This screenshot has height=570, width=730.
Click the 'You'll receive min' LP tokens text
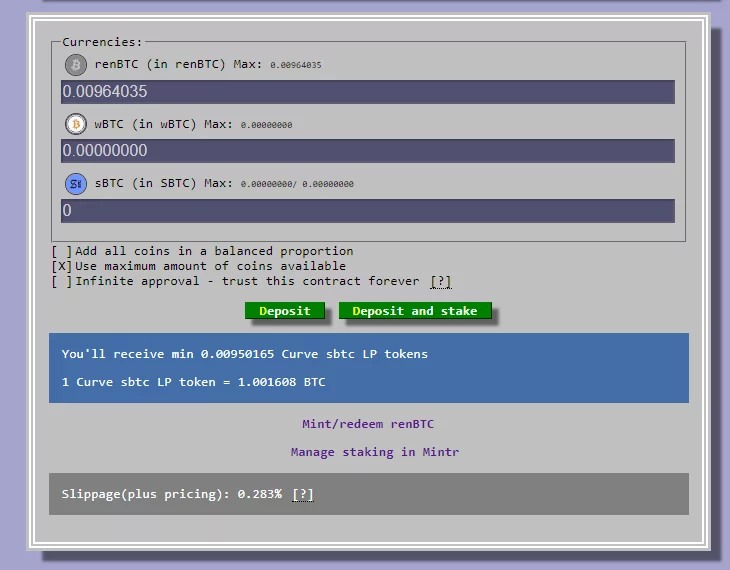click(244, 354)
